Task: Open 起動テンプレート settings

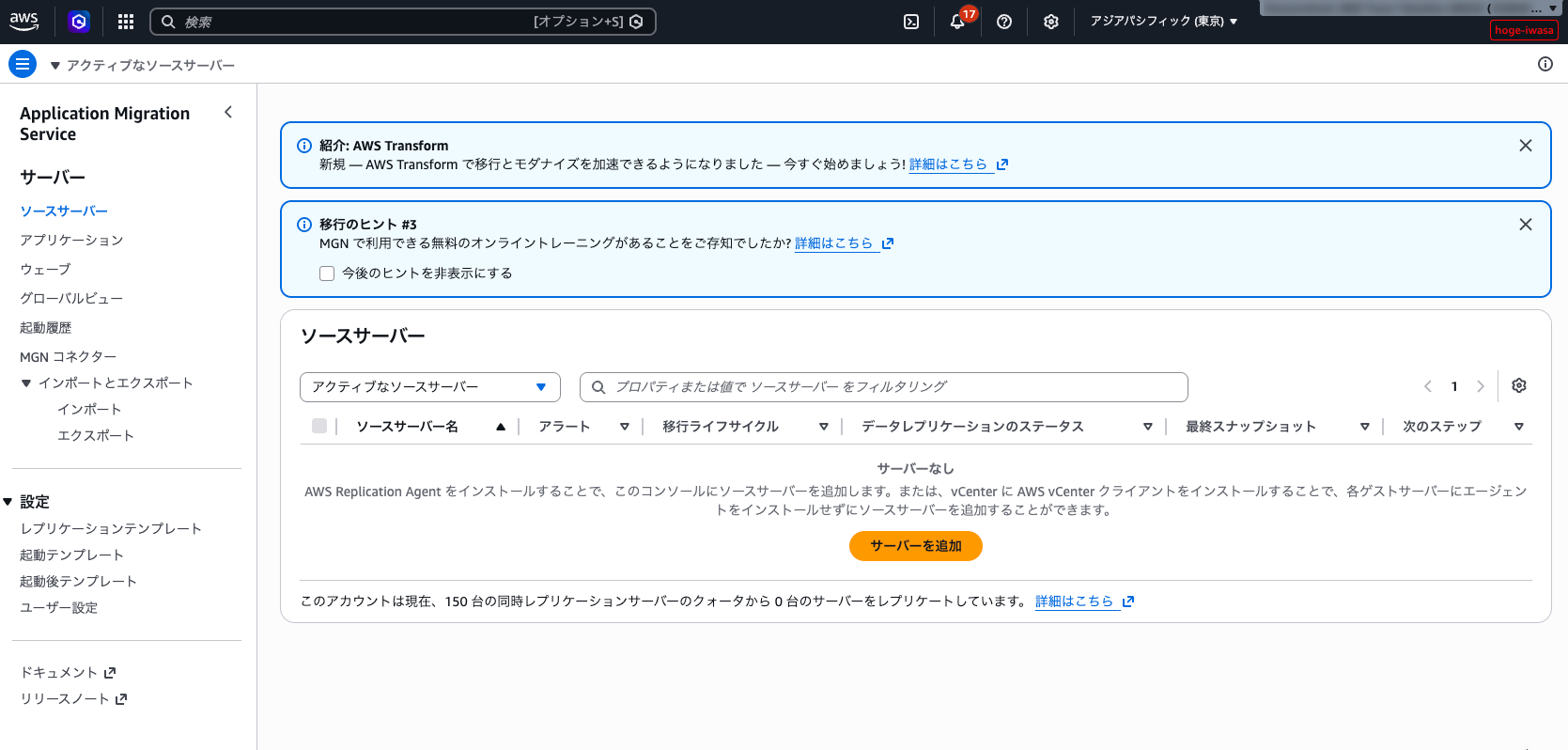Action: point(71,555)
